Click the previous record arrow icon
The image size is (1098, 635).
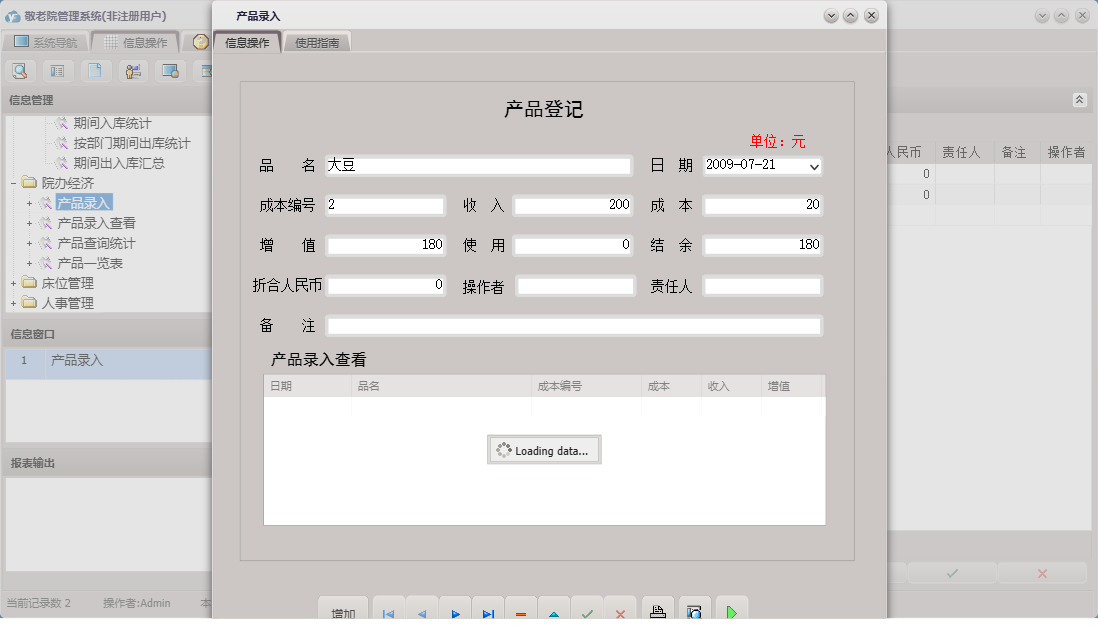click(x=420, y=610)
